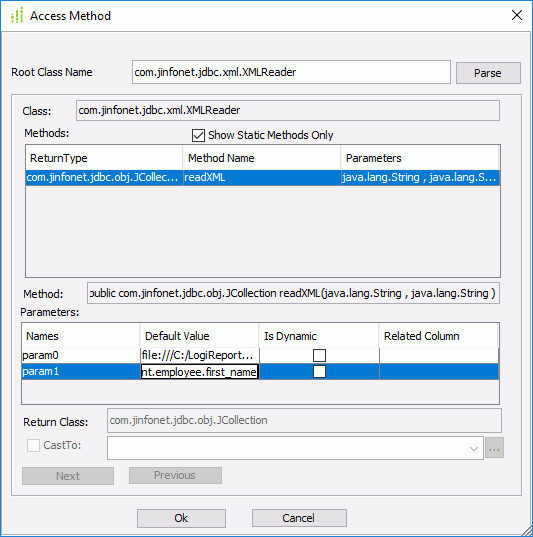Viewport: 533px width, 537px height.
Task: Click the Class field showing XMLReader
Action: [x=288, y=110]
